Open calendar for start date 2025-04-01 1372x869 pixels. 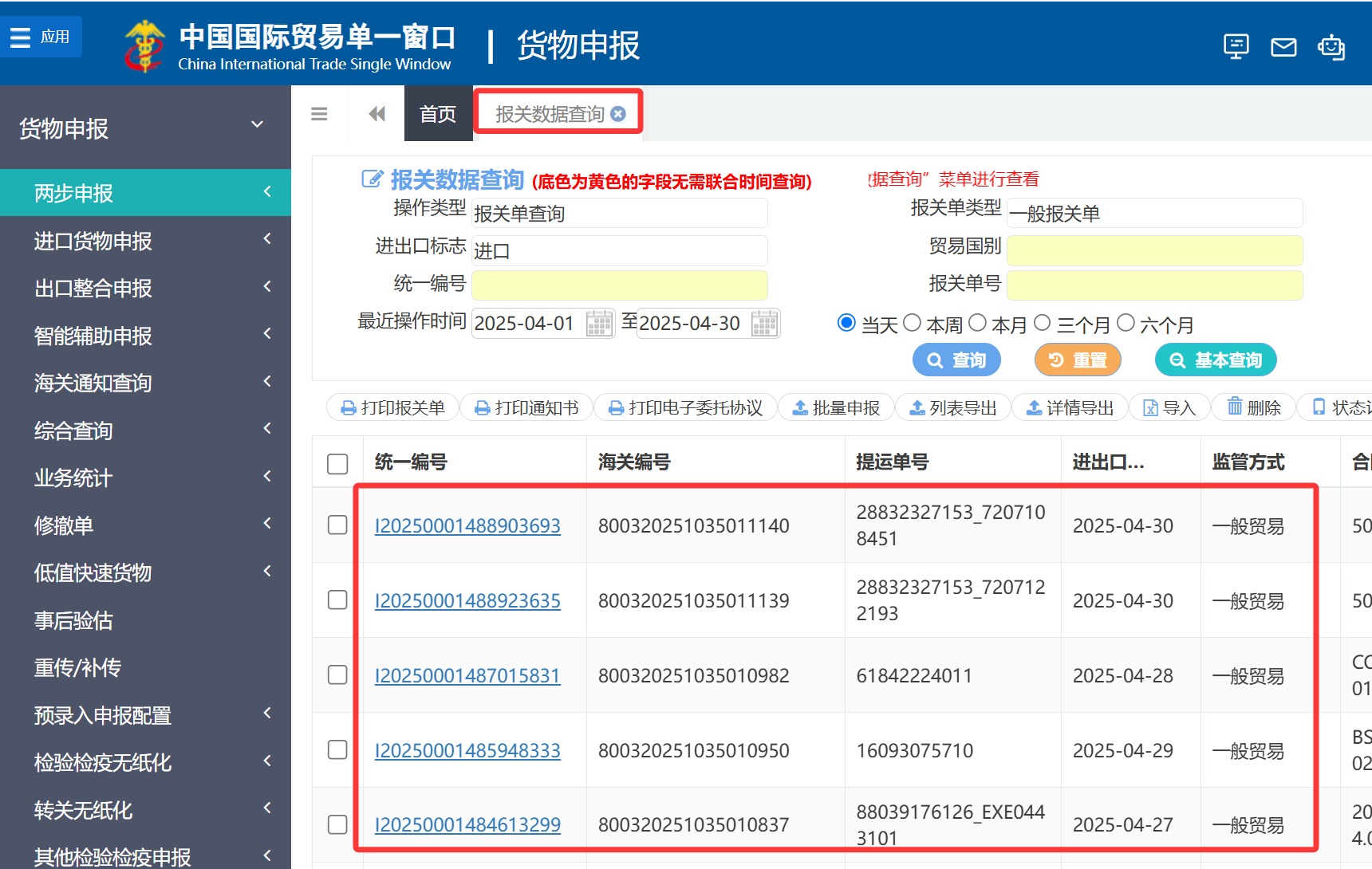point(599,323)
